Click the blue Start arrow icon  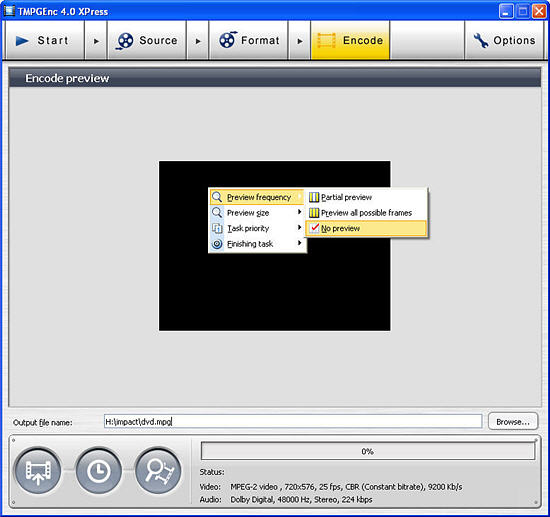pos(22,41)
